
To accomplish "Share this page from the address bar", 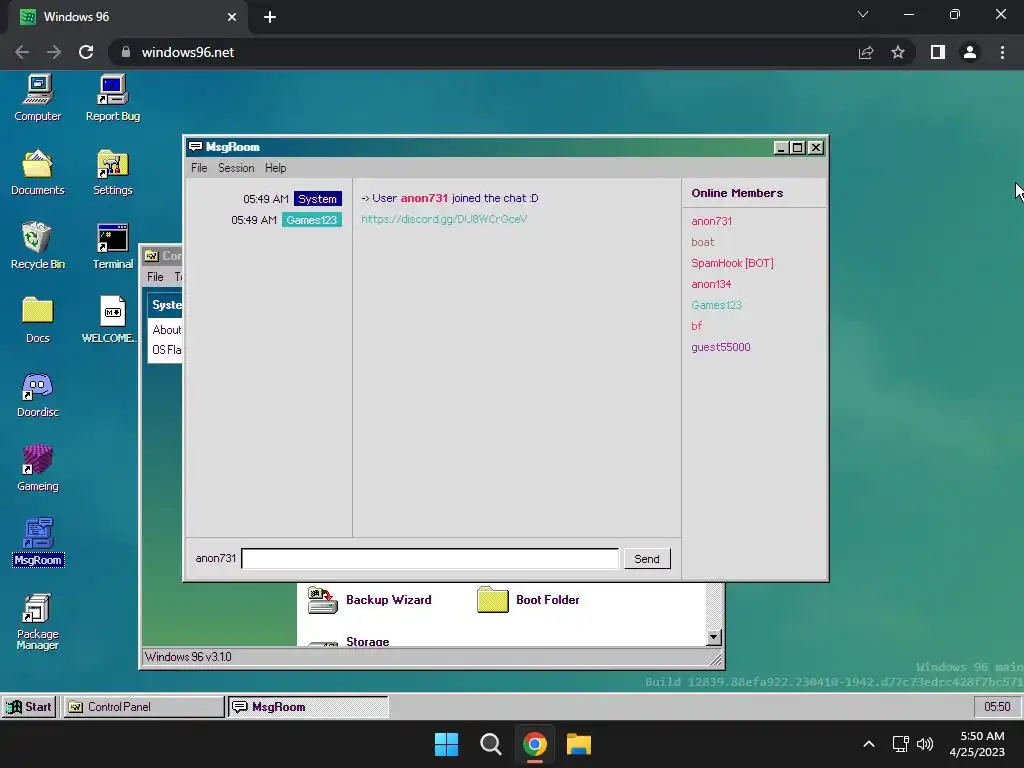I will 866,52.
